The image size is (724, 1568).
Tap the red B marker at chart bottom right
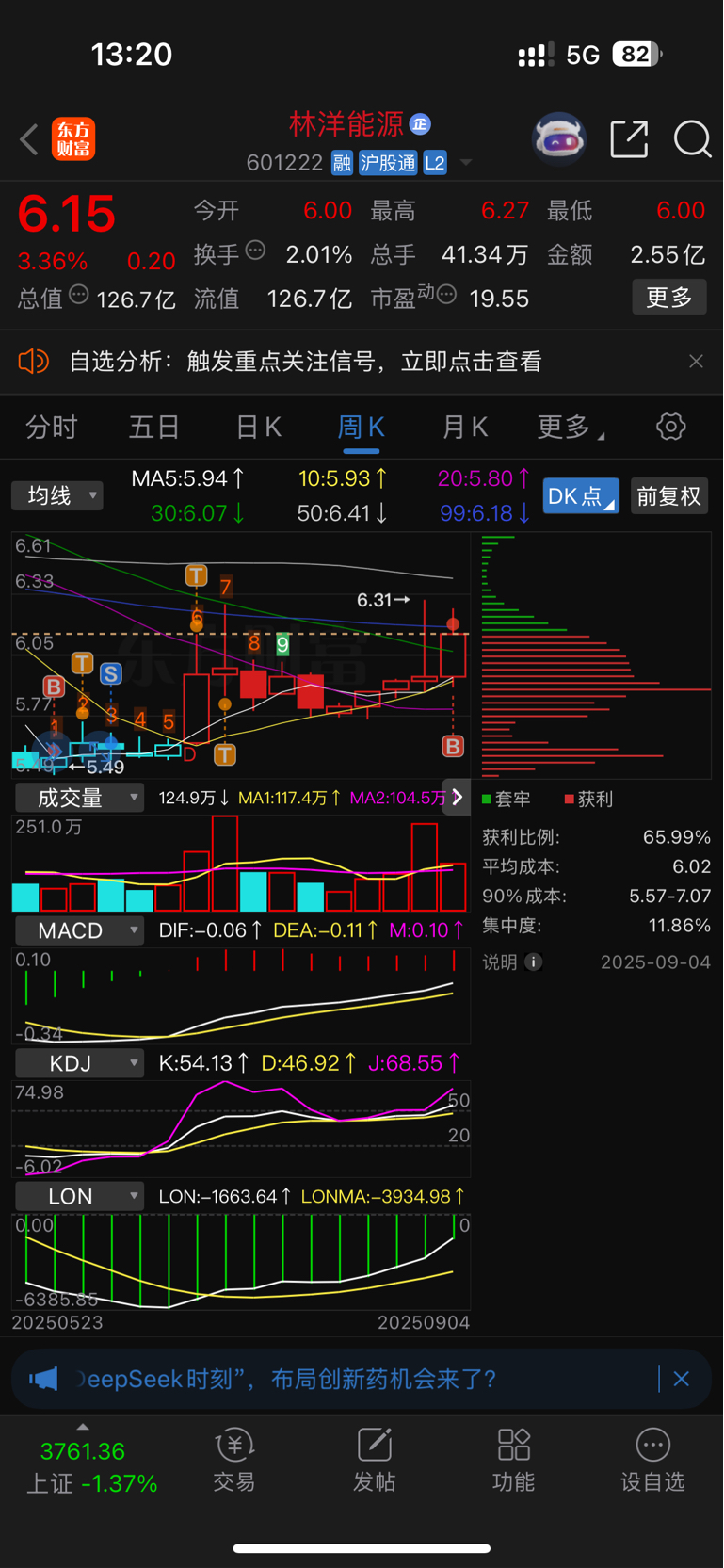453,747
